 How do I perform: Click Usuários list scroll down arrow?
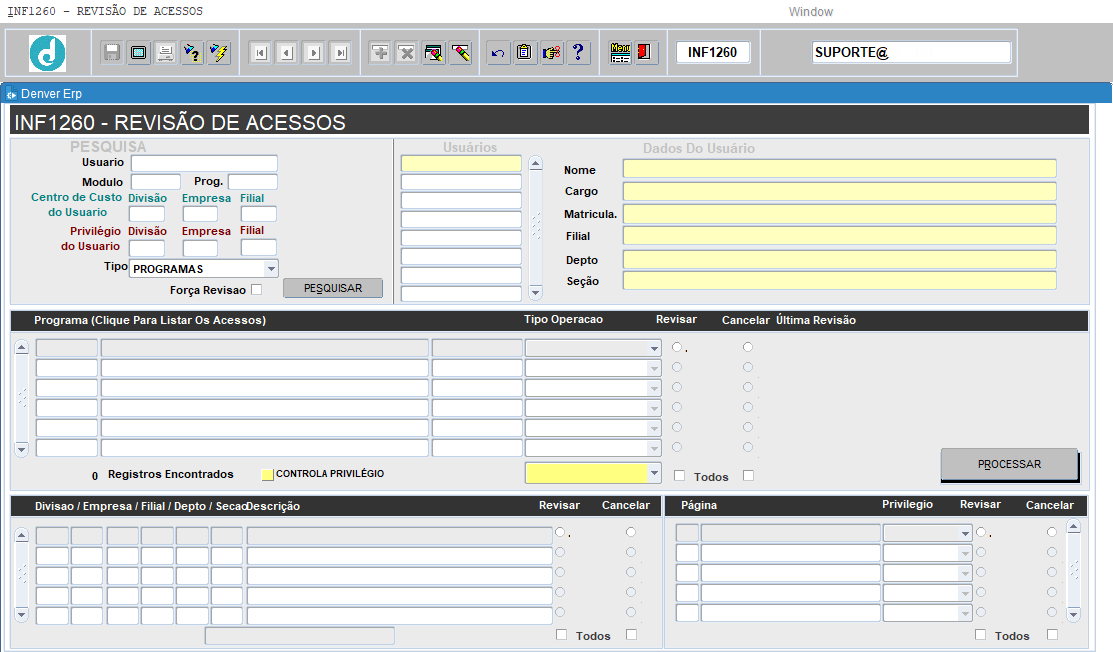536,292
